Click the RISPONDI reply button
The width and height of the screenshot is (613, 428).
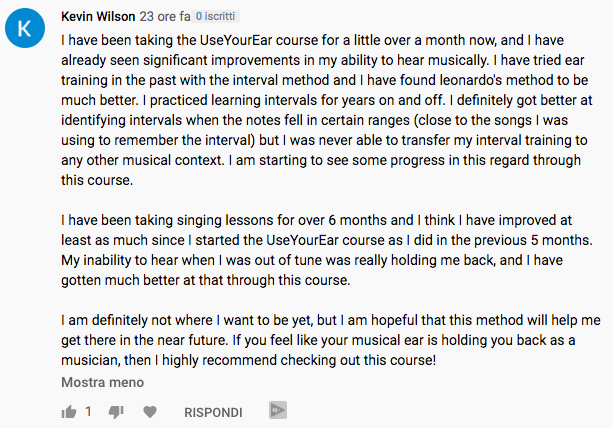[x=213, y=412]
